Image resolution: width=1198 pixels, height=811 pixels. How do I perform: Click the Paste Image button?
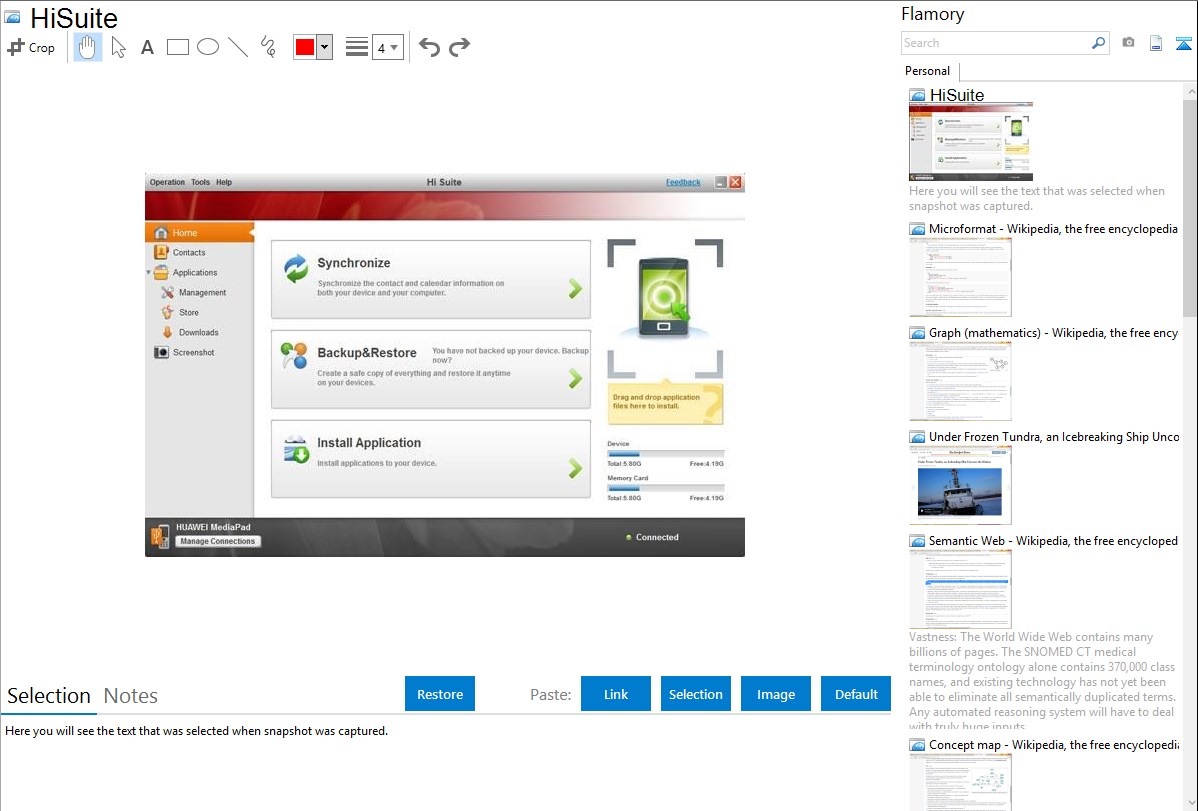[775, 694]
